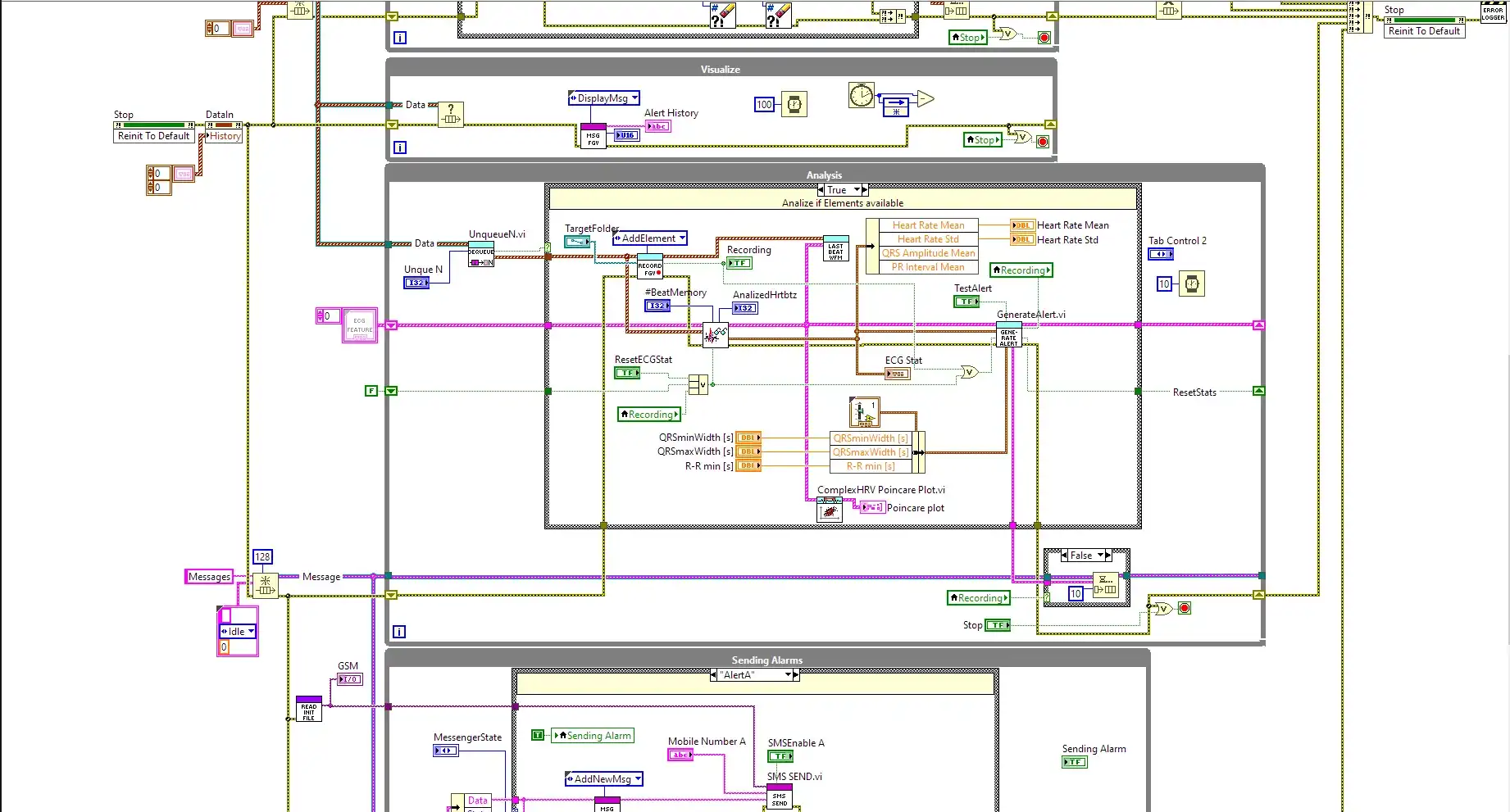Select the red stop terminal of Visualize loop

point(1043,142)
